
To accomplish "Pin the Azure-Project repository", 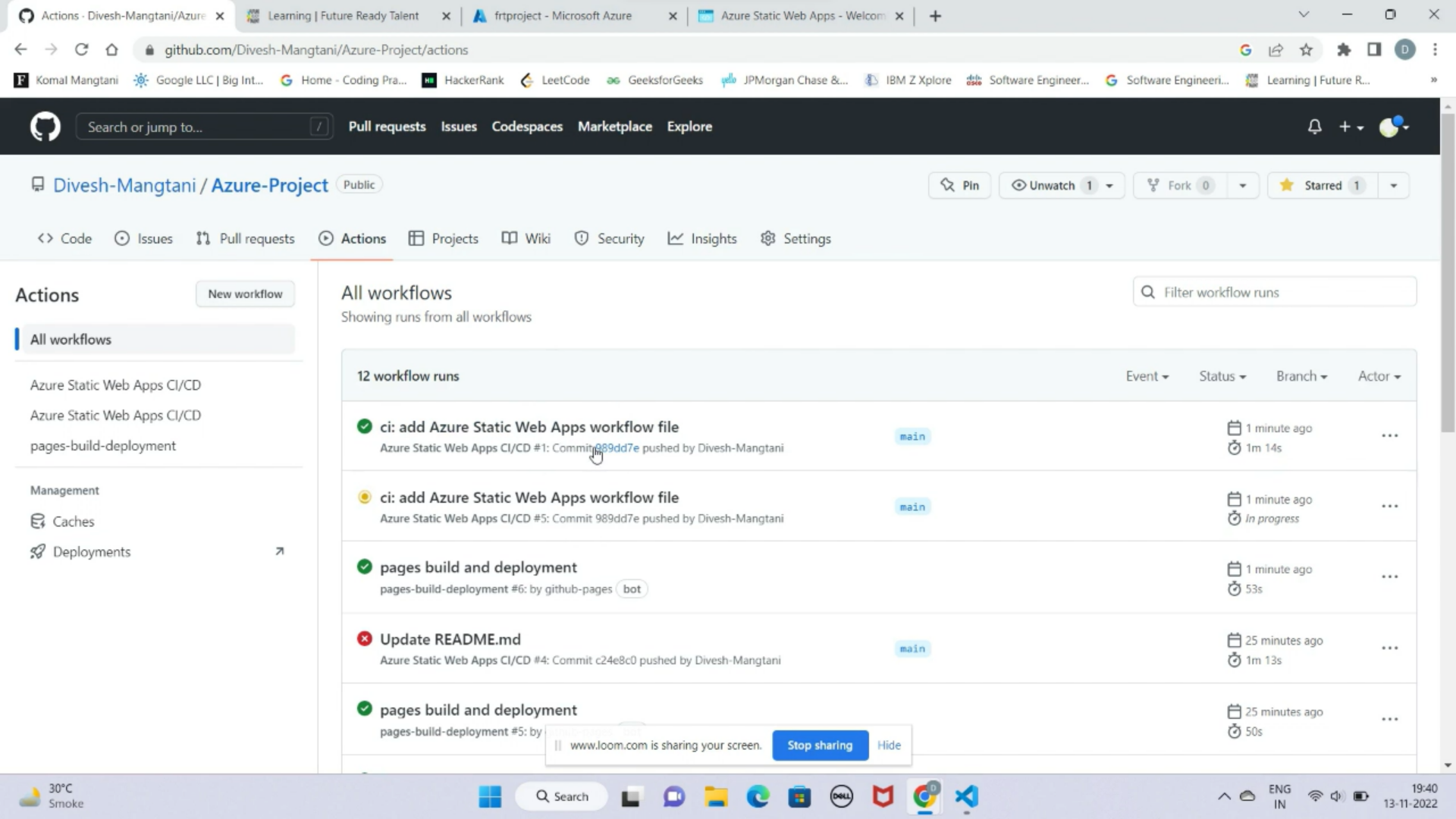I will click(959, 185).
